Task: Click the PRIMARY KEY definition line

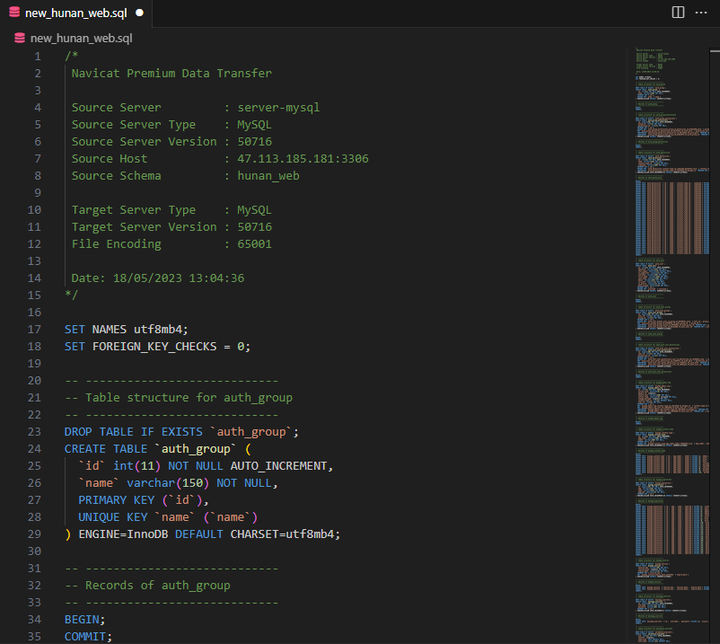Action: (x=143, y=500)
